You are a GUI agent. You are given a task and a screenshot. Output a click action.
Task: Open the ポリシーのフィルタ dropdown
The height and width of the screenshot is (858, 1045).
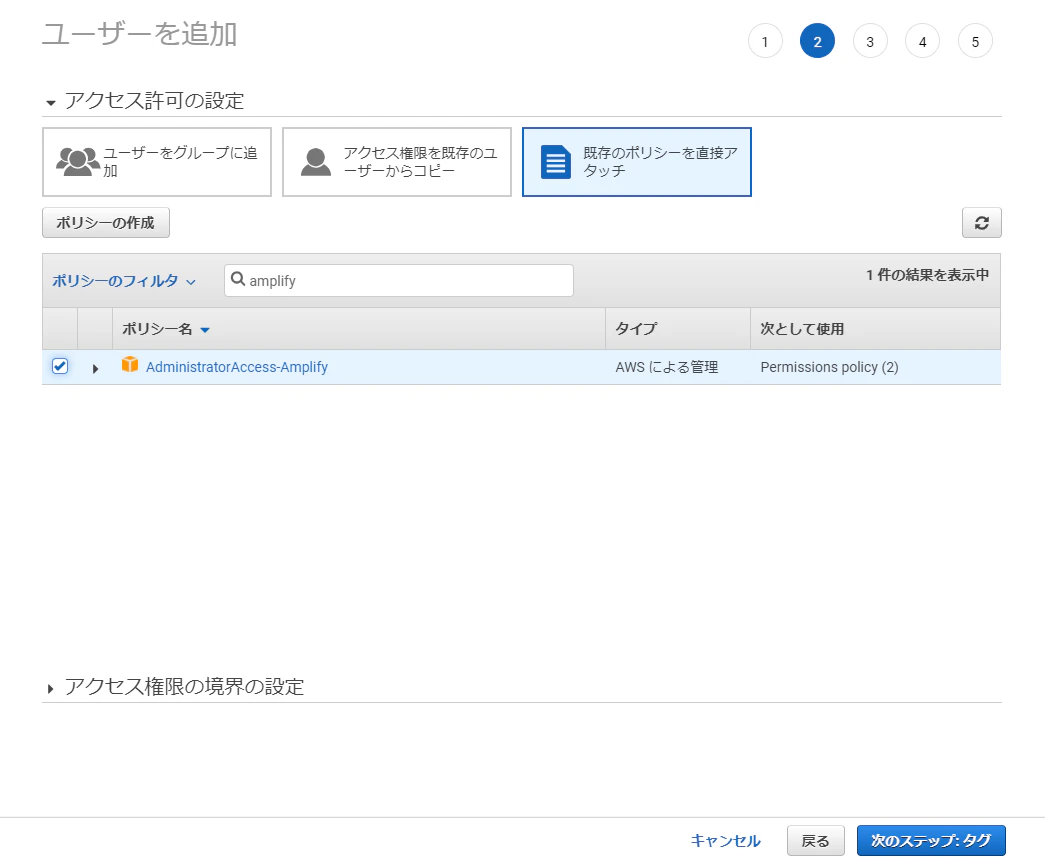(x=124, y=281)
